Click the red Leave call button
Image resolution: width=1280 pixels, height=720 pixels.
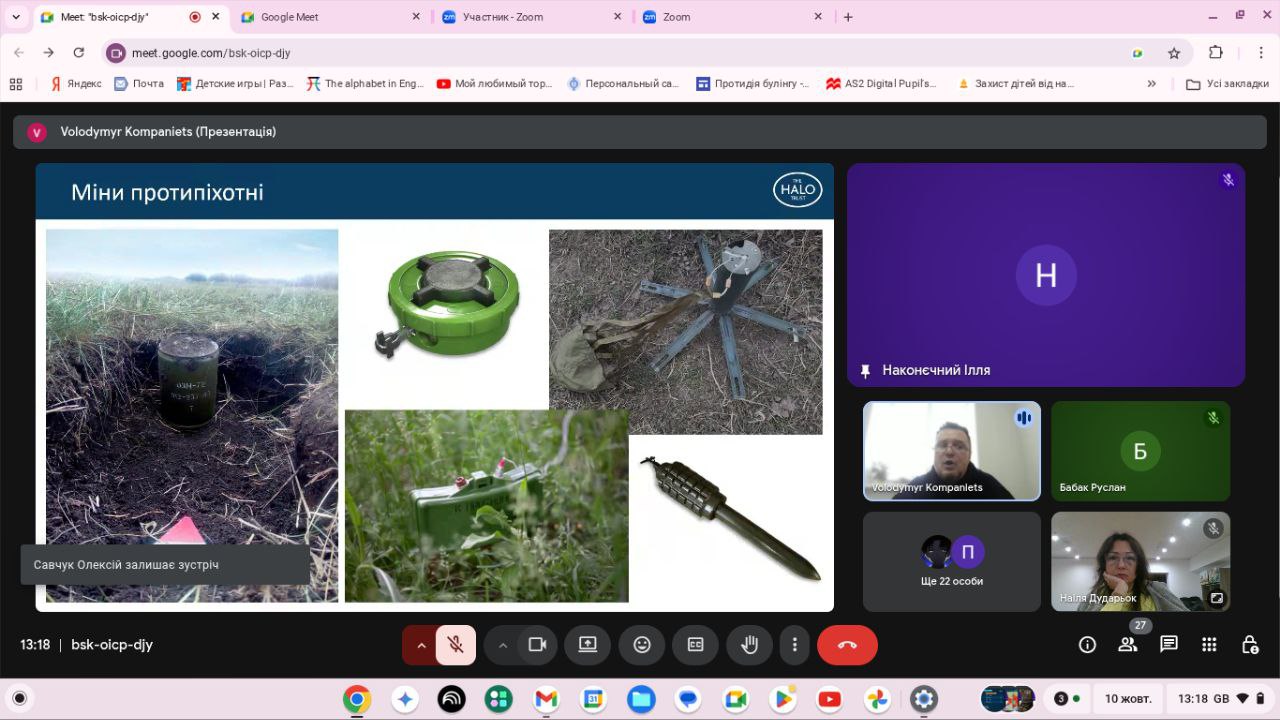click(x=847, y=645)
